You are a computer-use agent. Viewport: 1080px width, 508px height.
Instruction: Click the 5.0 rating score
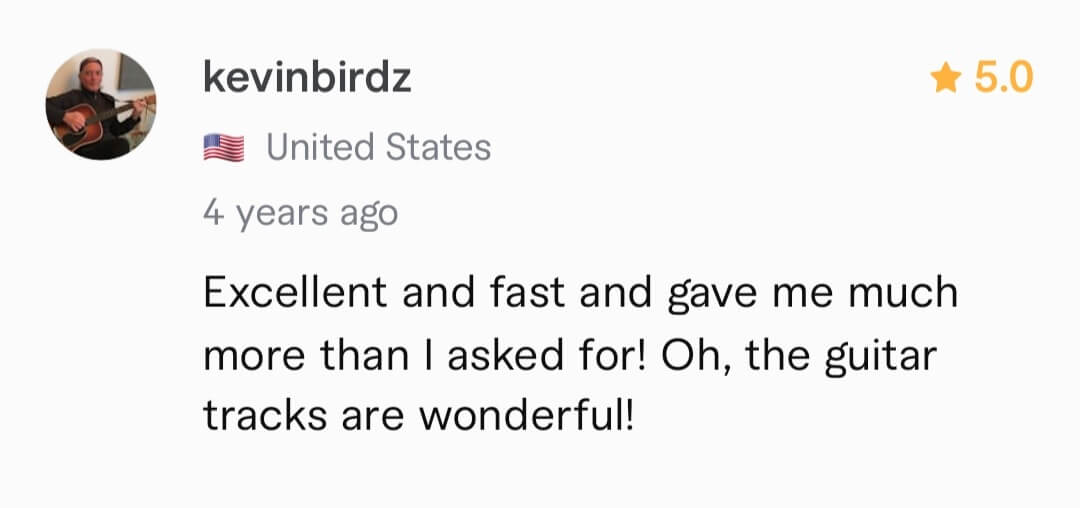[1003, 78]
